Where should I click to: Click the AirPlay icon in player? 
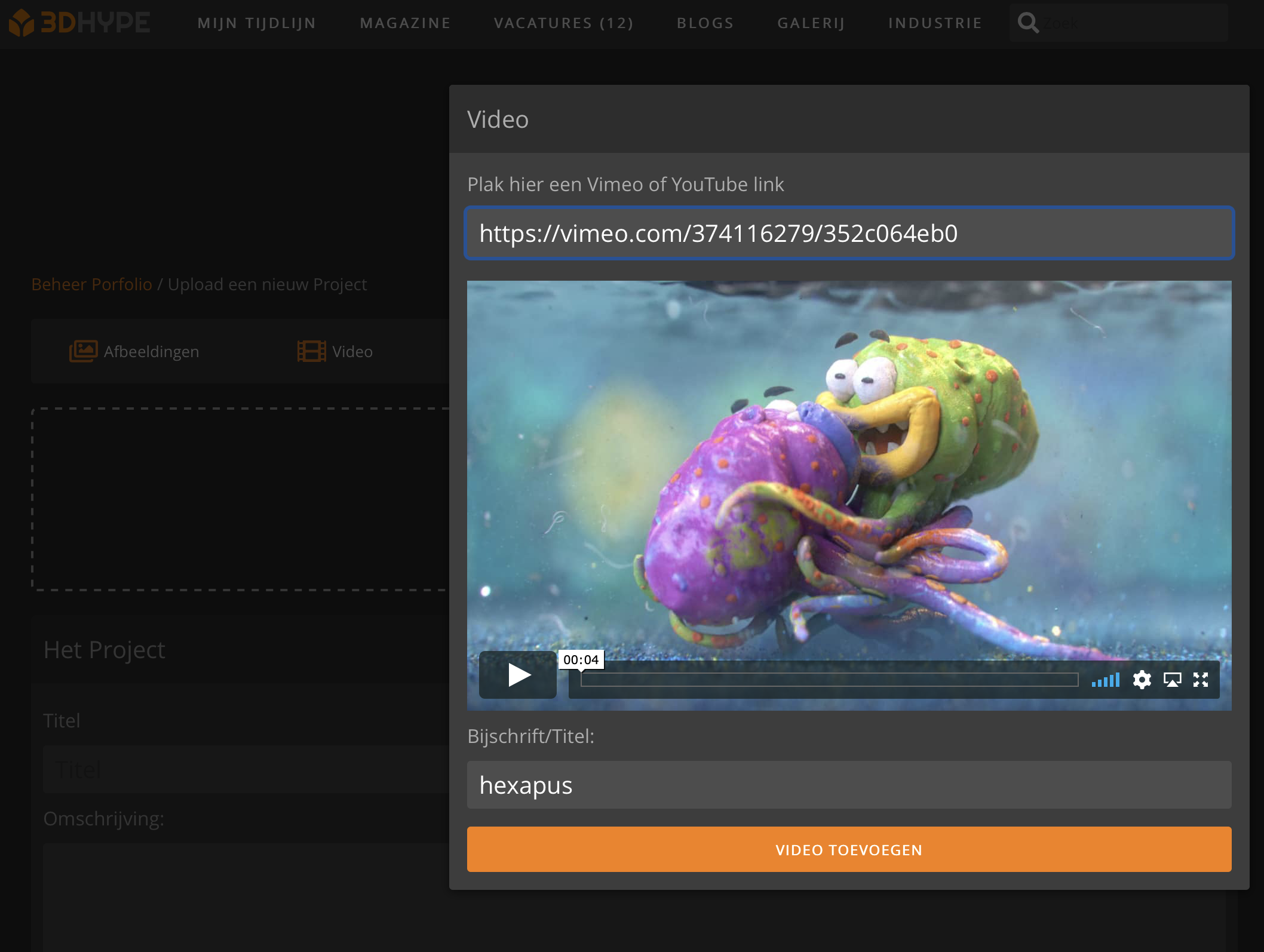[1172, 680]
